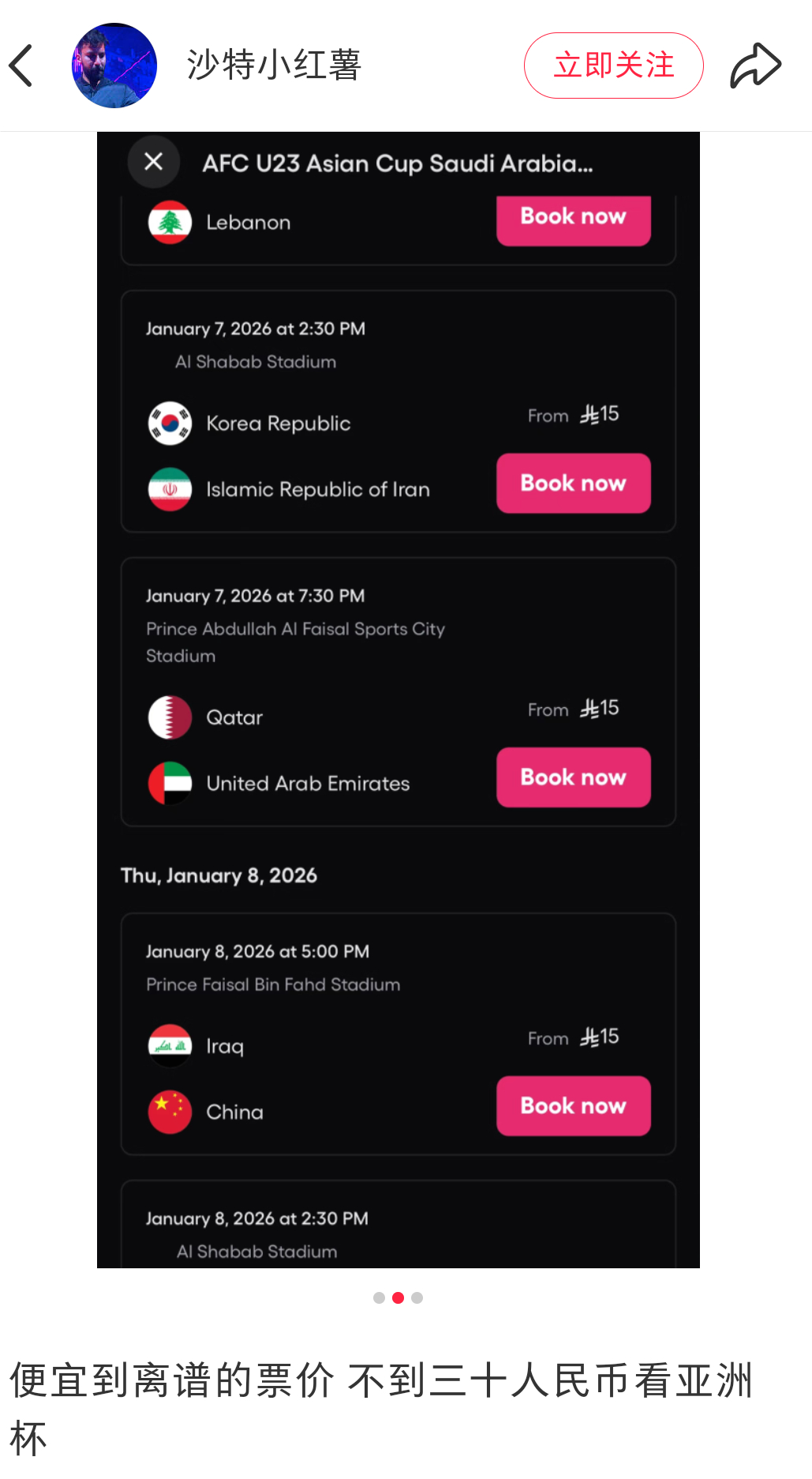Tap the third pagination dot

417,1297
